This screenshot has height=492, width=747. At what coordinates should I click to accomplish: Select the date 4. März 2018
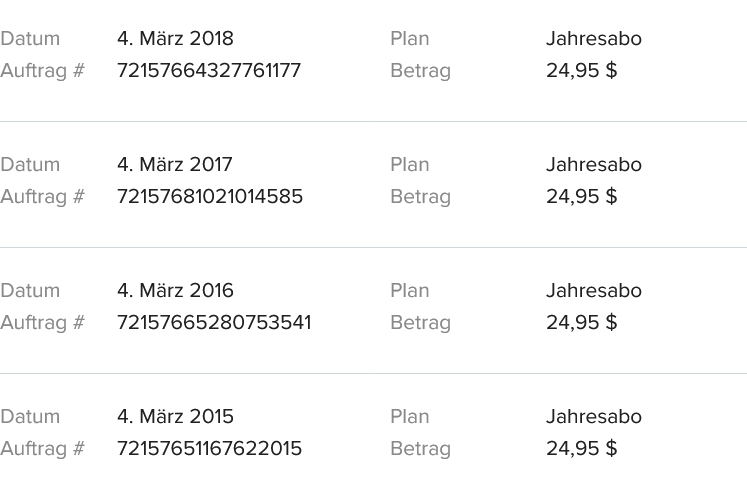pyautogui.click(x=175, y=39)
